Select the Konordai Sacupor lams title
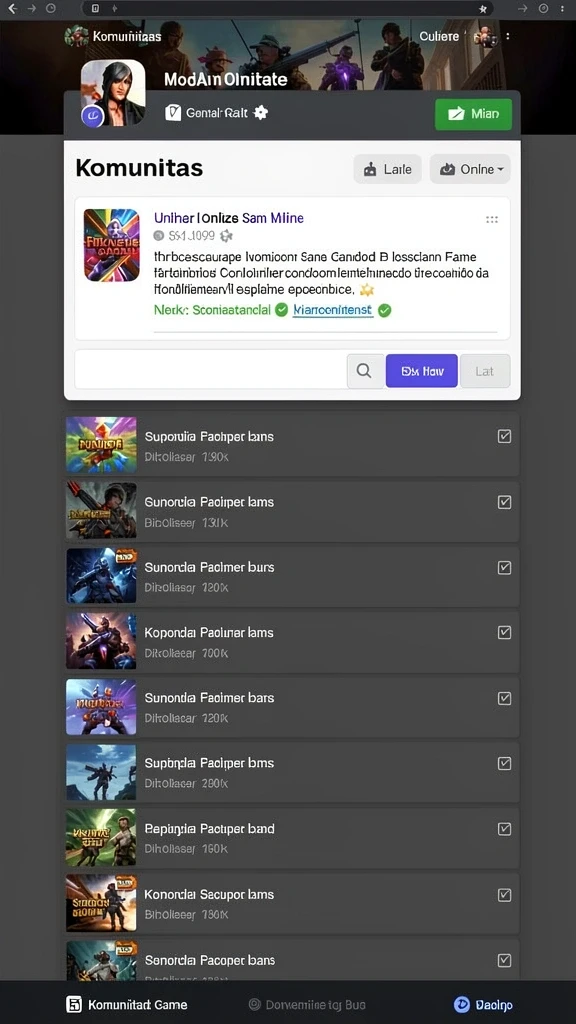The height and width of the screenshot is (1024, 576). (209, 895)
